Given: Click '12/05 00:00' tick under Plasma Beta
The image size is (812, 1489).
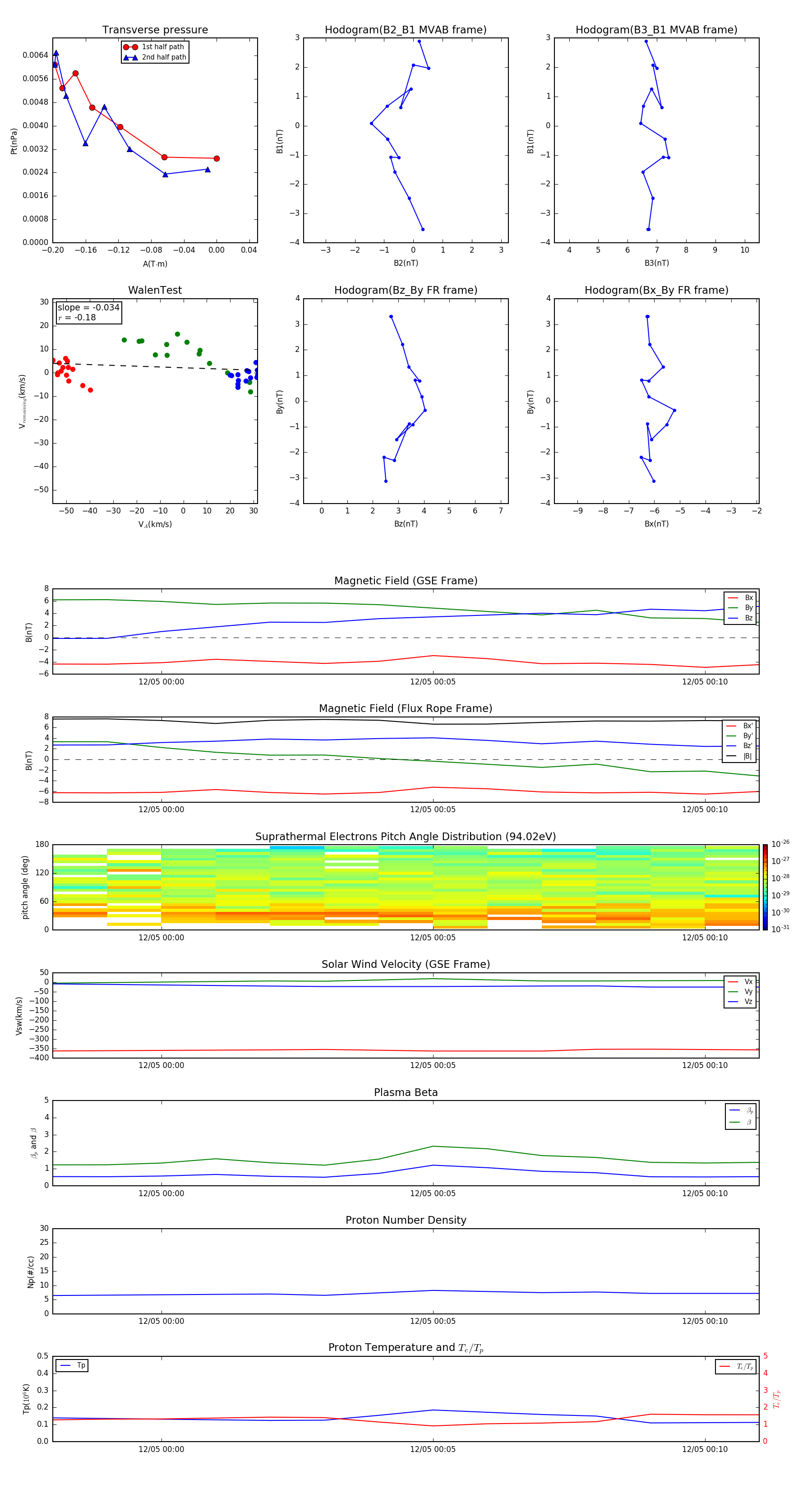Looking at the screenshot, I should pos(161,1193).
